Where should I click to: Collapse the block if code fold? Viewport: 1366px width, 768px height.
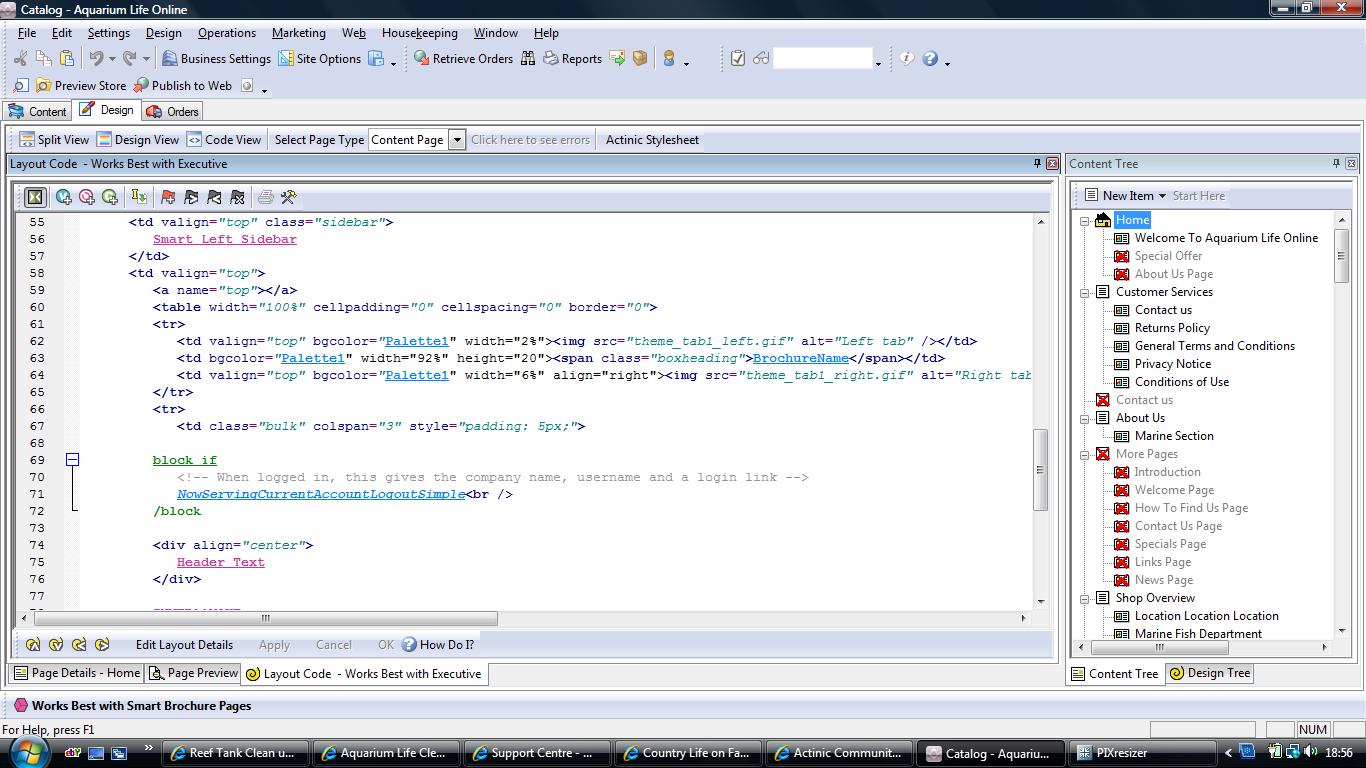(x=72, y=460)
